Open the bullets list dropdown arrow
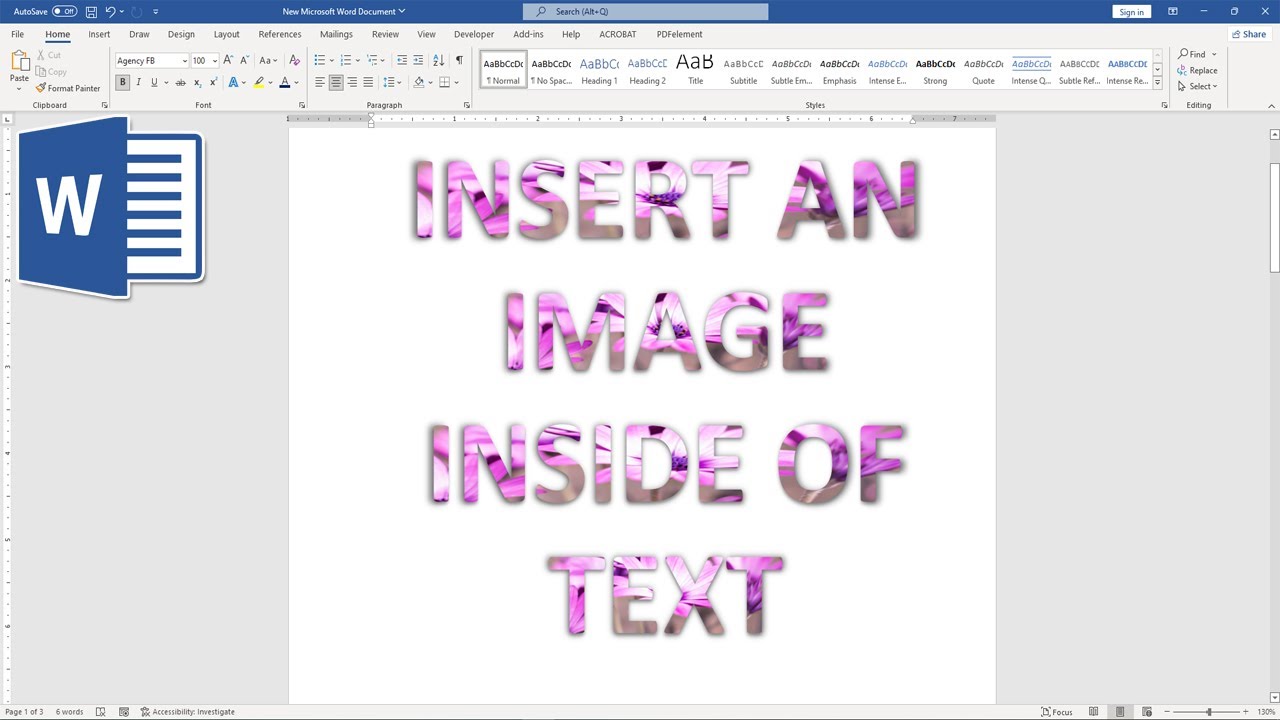Screen dimensions: 1280x720 click(331, 61)
